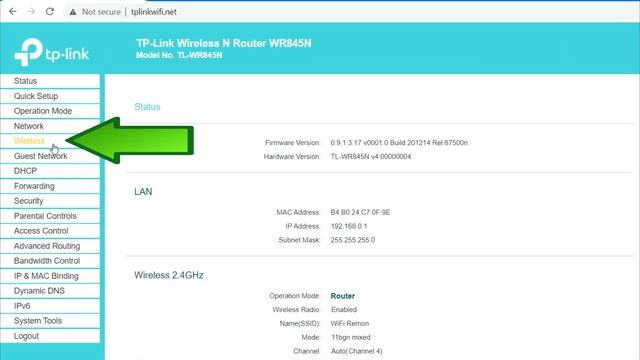Open the Security menu item
Screen dimensions: 640x360
click(x=50, y=201)
